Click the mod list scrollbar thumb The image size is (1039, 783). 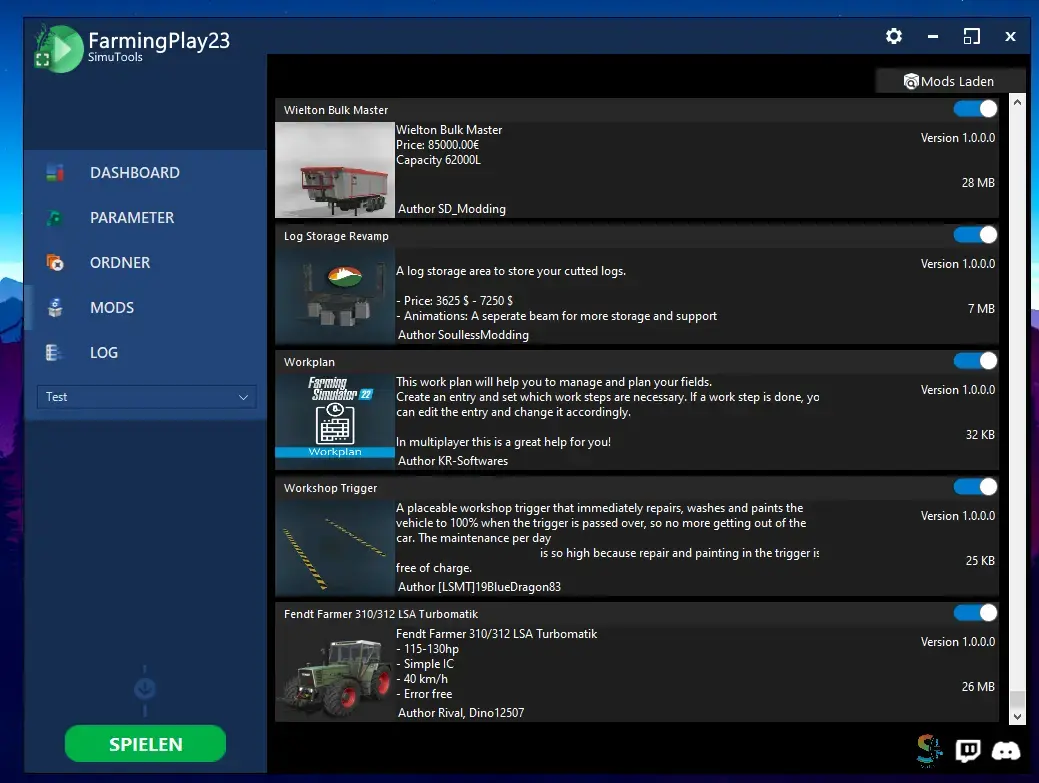[x=1017, y=699]
